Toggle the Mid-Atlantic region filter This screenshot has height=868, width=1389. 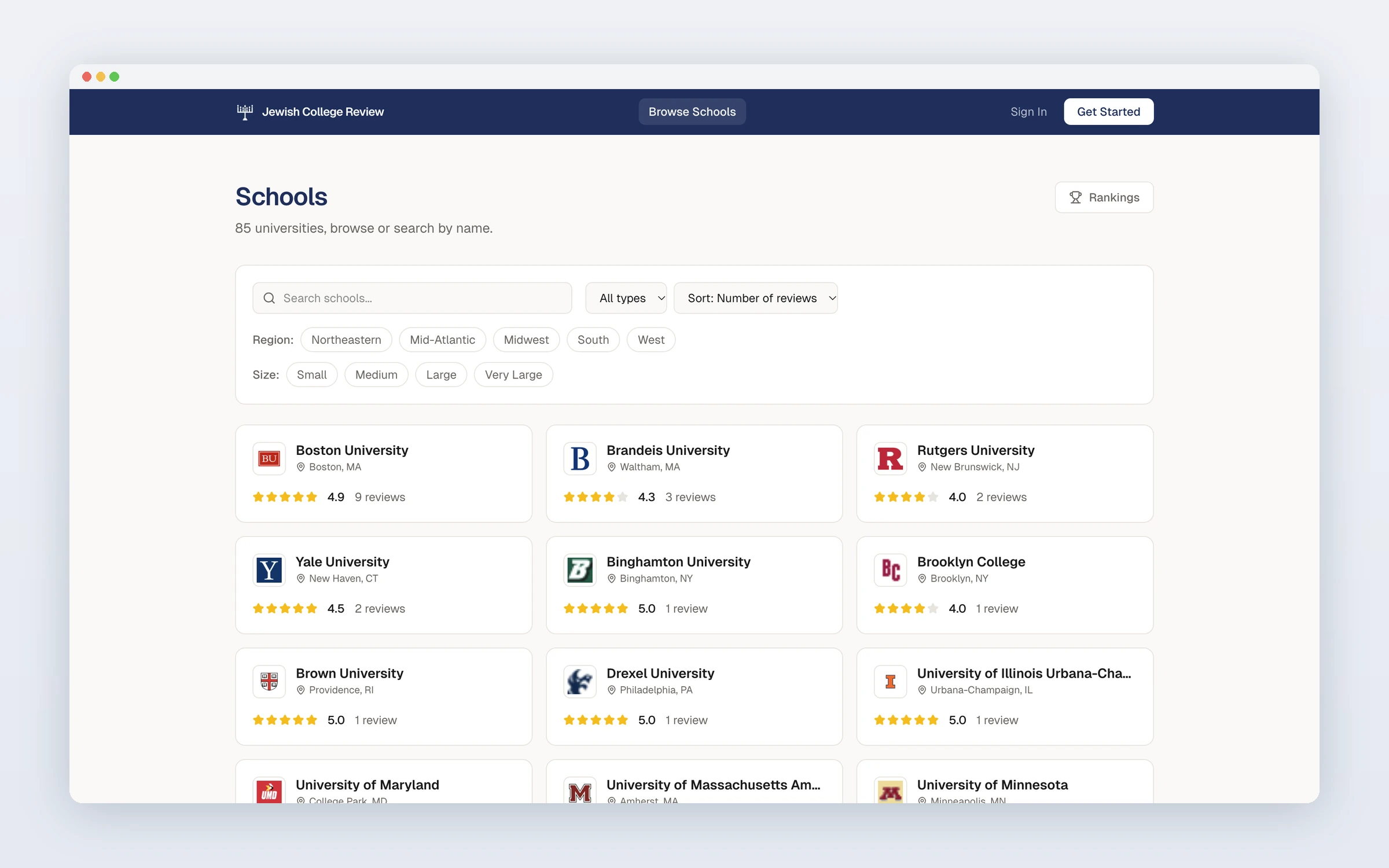[x=442, y=340]
